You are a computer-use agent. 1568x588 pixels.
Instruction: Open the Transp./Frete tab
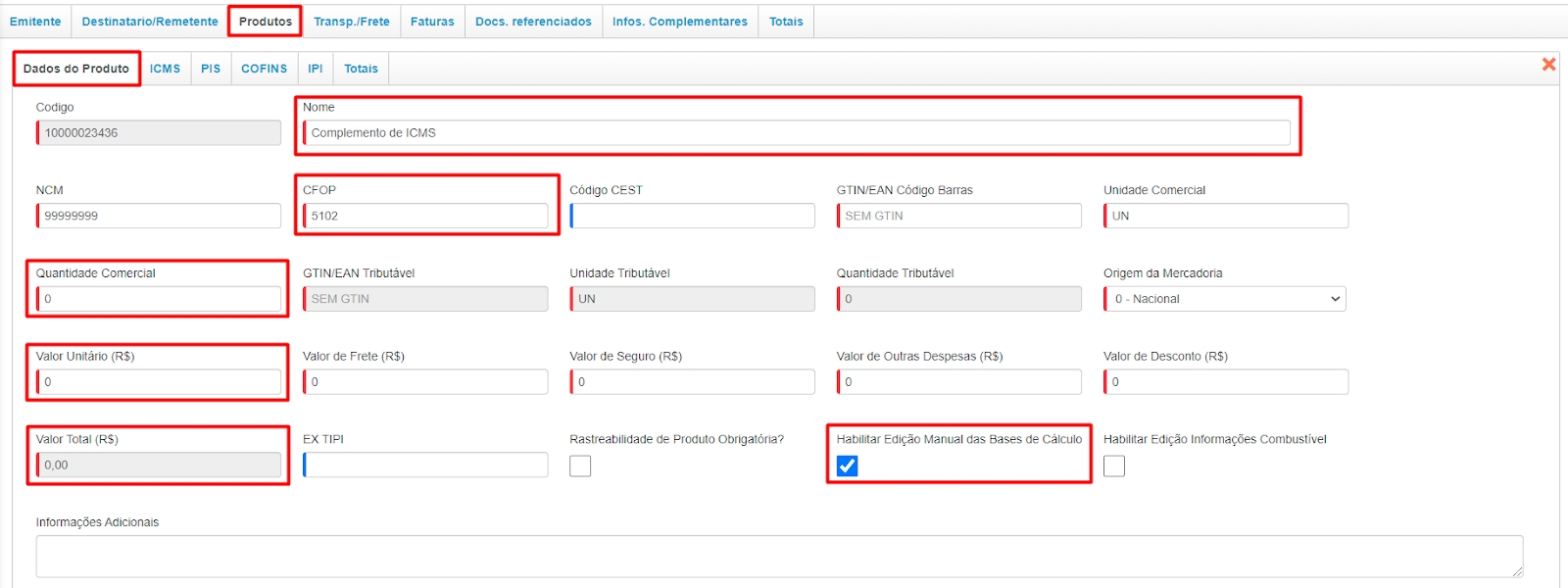click(x=351, y=22)
